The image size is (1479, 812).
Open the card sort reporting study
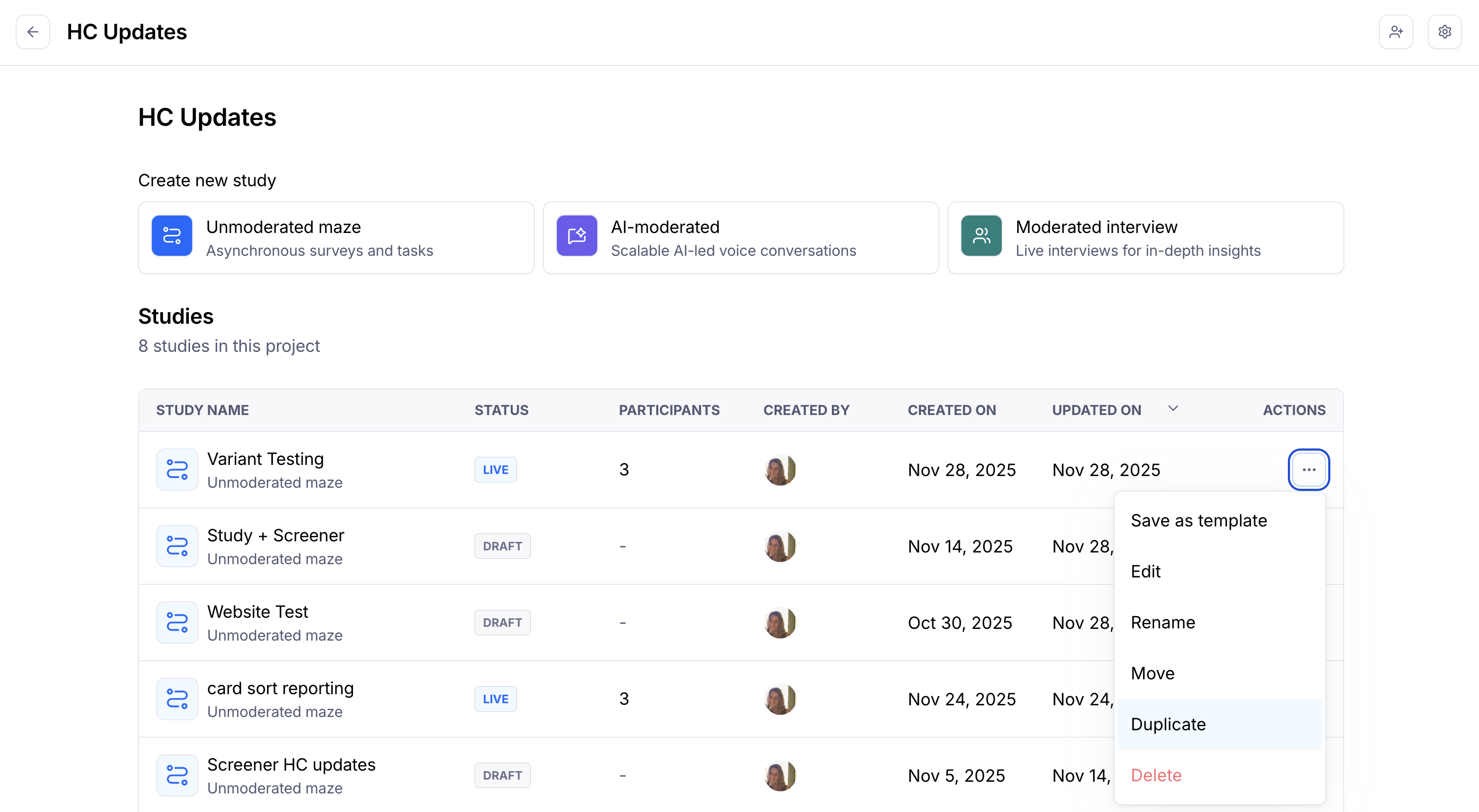coord(280,688)
